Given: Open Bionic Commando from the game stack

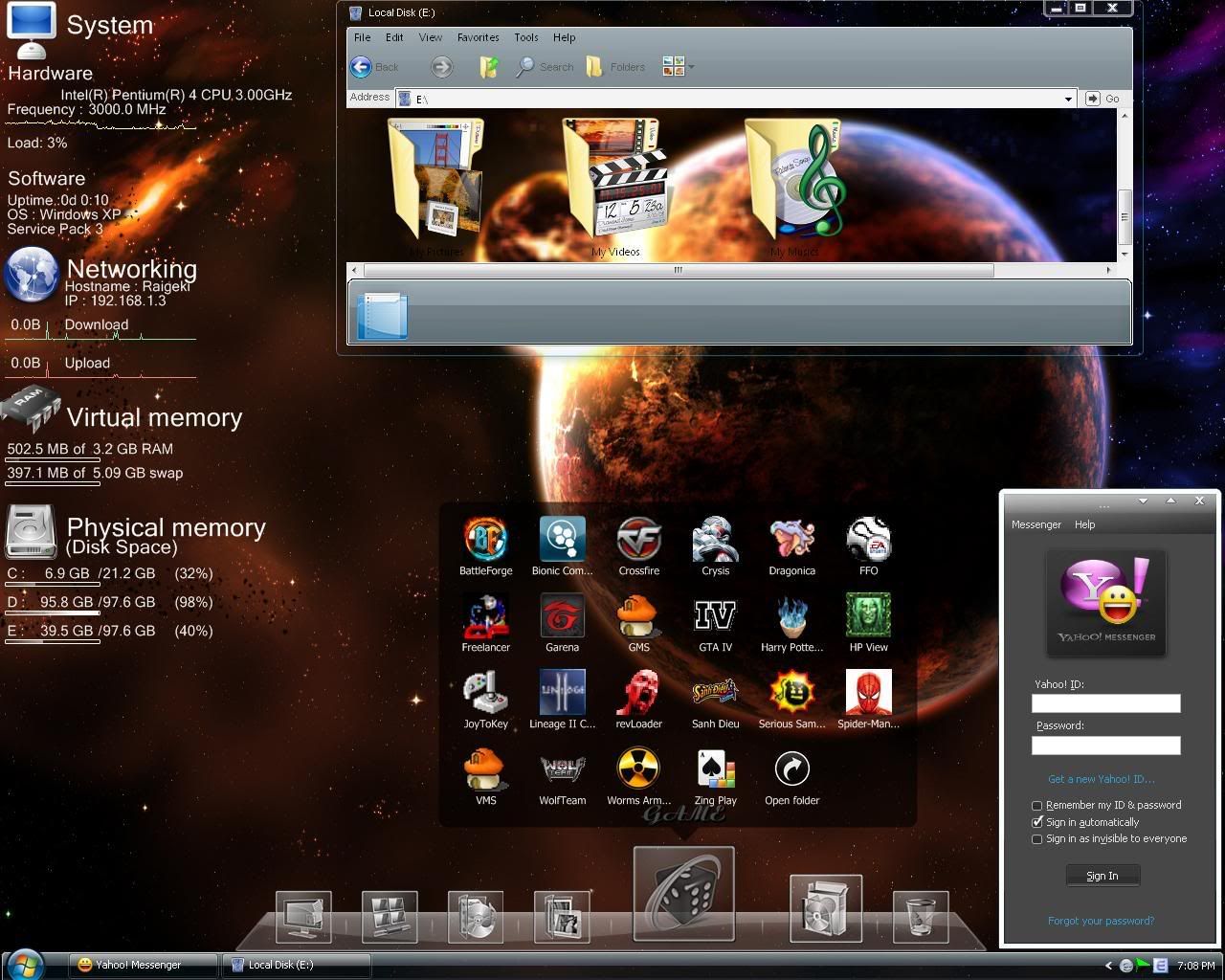Looking at the screenshot, I should tap(562, 540).
